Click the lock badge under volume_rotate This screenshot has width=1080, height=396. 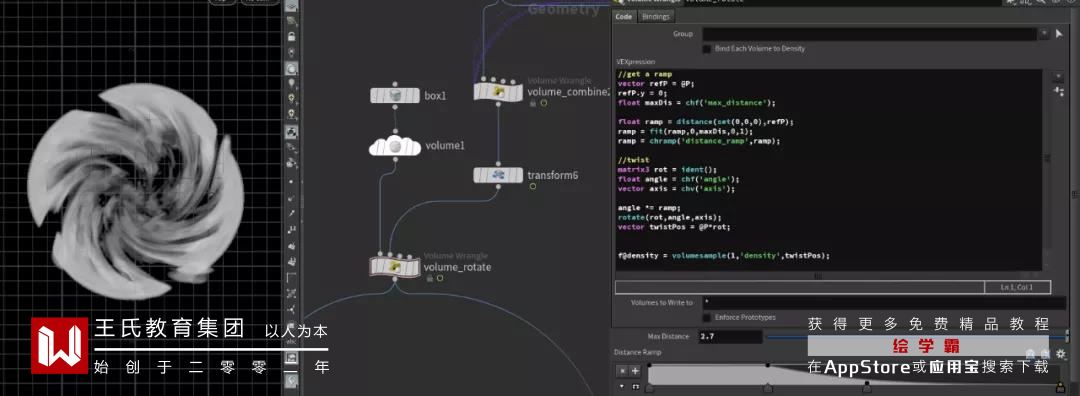[x=429, y=278]
